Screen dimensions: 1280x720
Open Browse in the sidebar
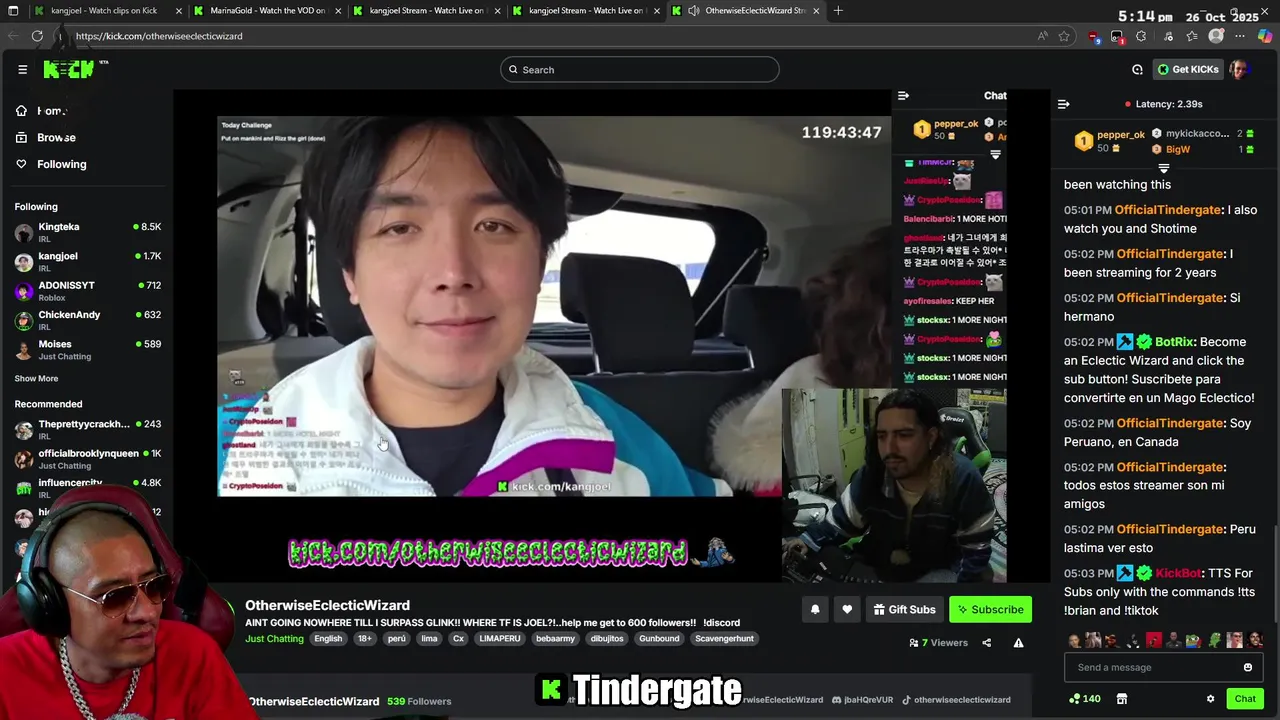click(x=45, y=137)
